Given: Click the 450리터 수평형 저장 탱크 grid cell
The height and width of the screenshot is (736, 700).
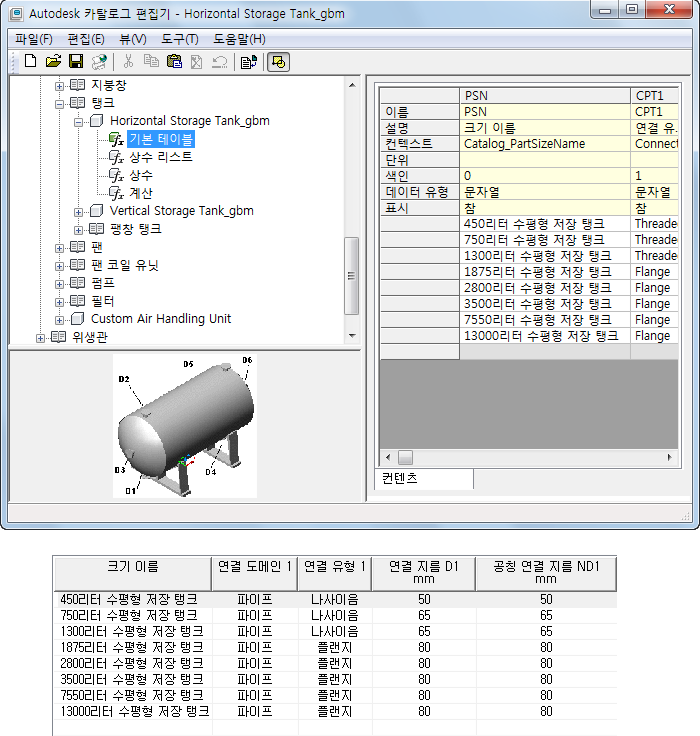Looking at the screenshot, I should [x=545, y=224].
